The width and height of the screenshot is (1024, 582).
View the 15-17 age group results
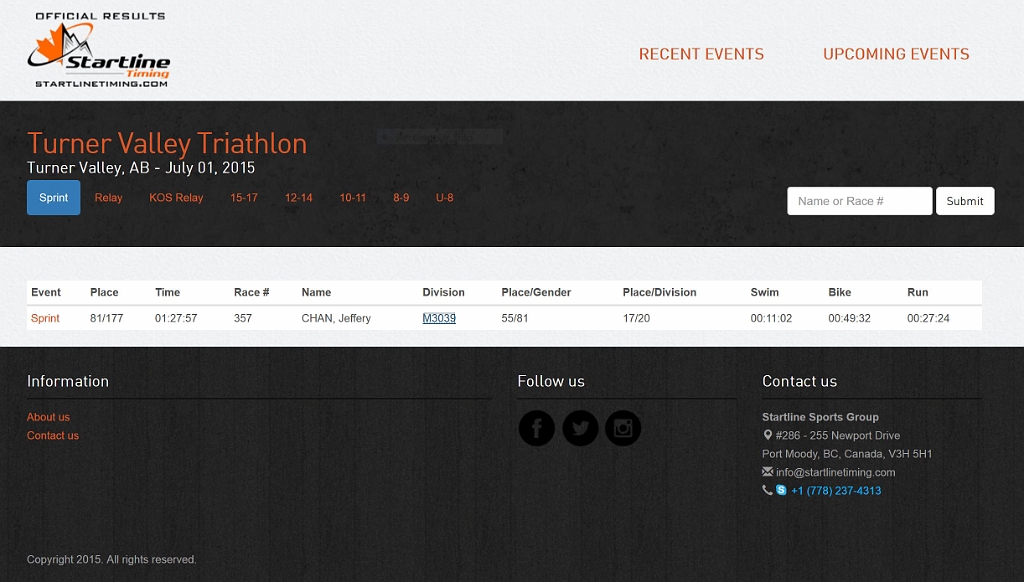tap(244, 198)
